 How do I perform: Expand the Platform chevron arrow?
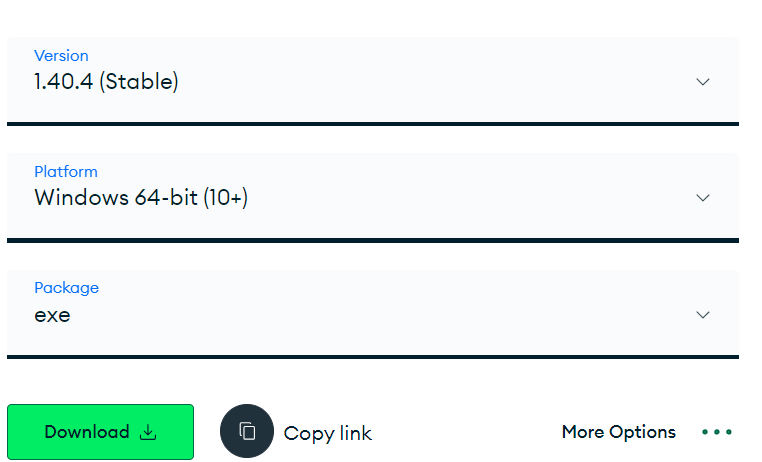[x=703, y=198]
